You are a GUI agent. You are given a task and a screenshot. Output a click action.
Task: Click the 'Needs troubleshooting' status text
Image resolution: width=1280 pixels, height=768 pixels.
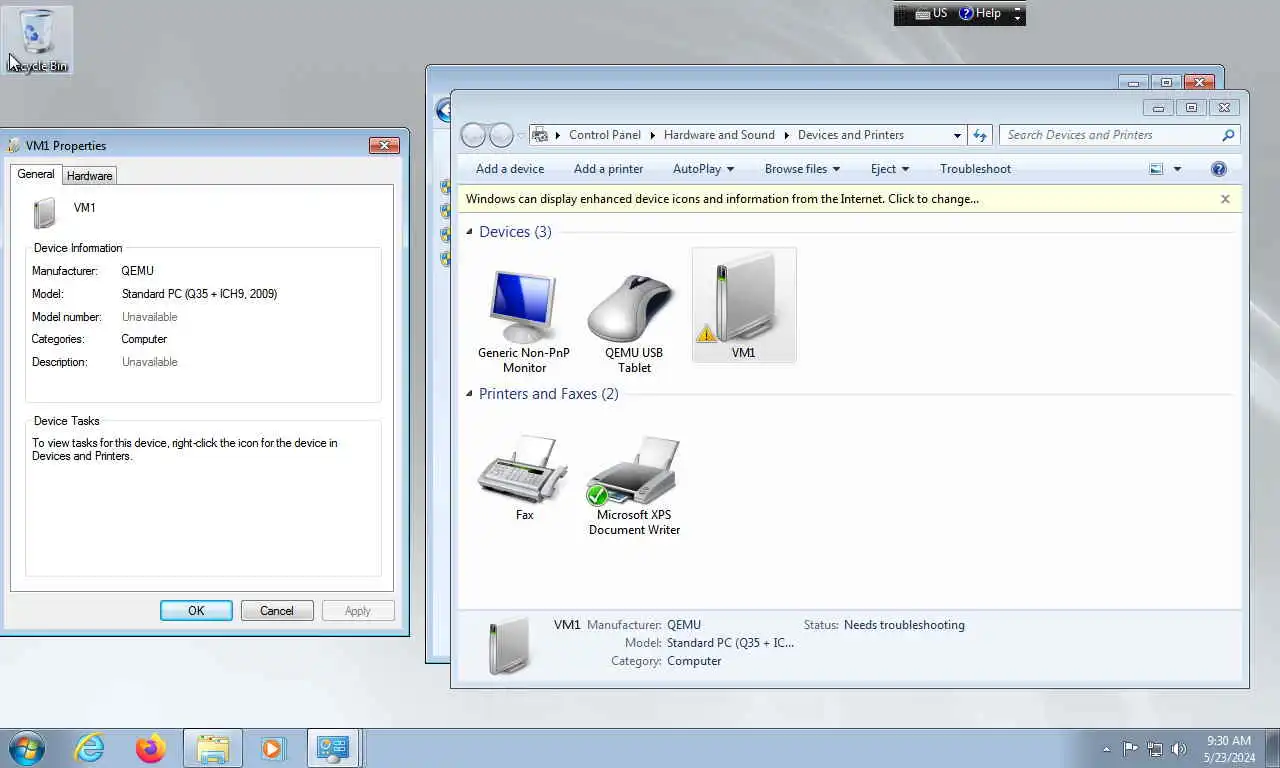coord(904,625)
